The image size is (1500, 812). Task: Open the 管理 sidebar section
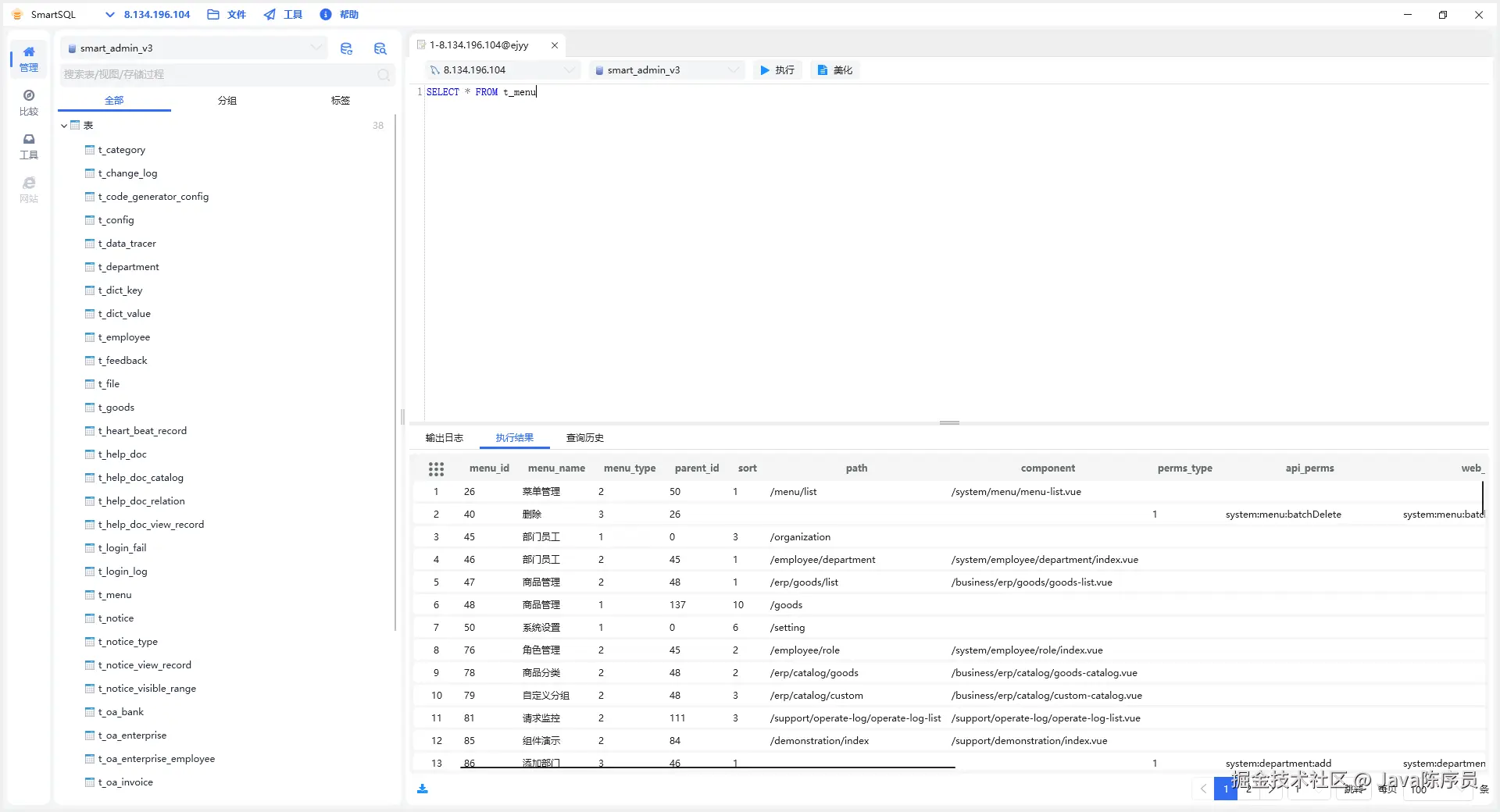point(29,59)
